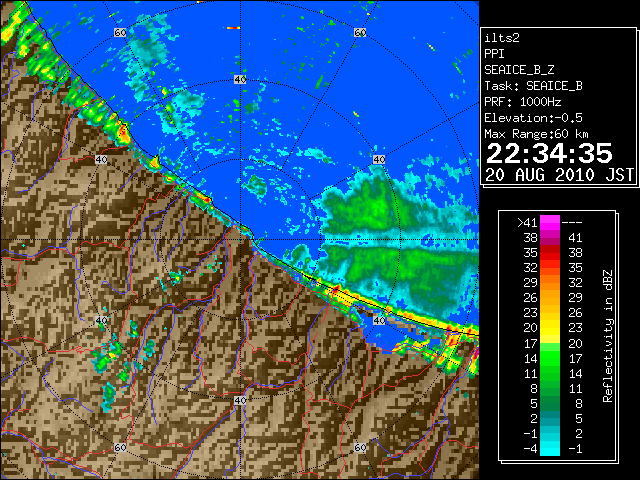
Task: Click the 'ilts2' radar site label
Action: (x=502, y=38)
